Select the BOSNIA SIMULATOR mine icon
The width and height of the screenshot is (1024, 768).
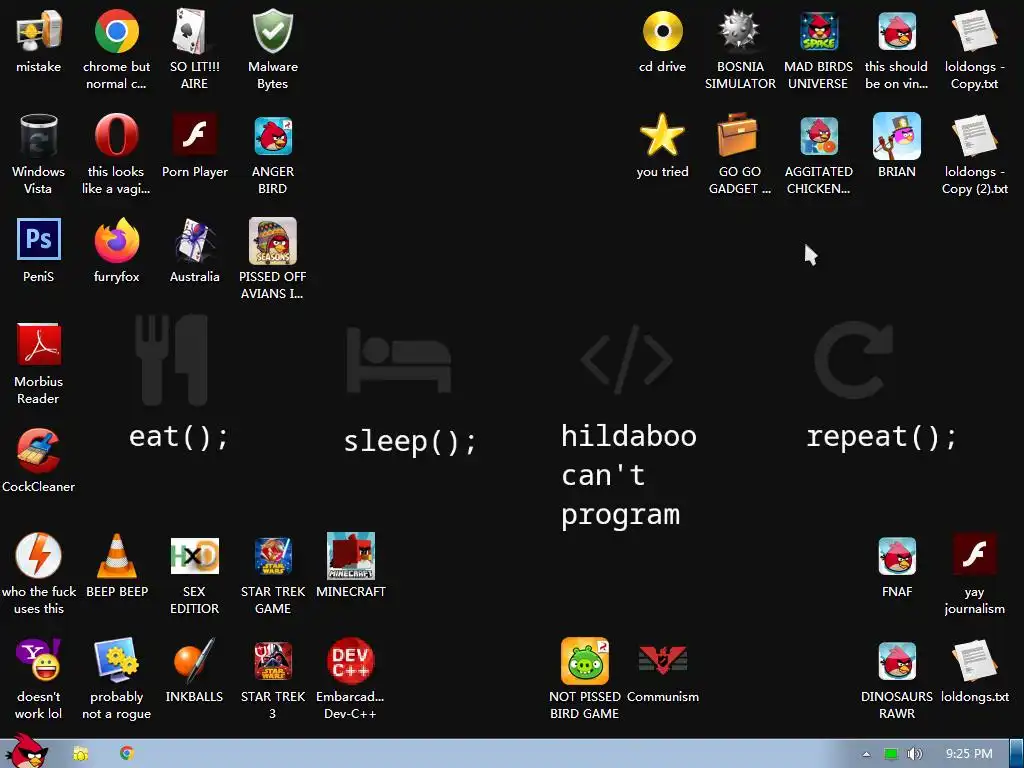point(739,31)
